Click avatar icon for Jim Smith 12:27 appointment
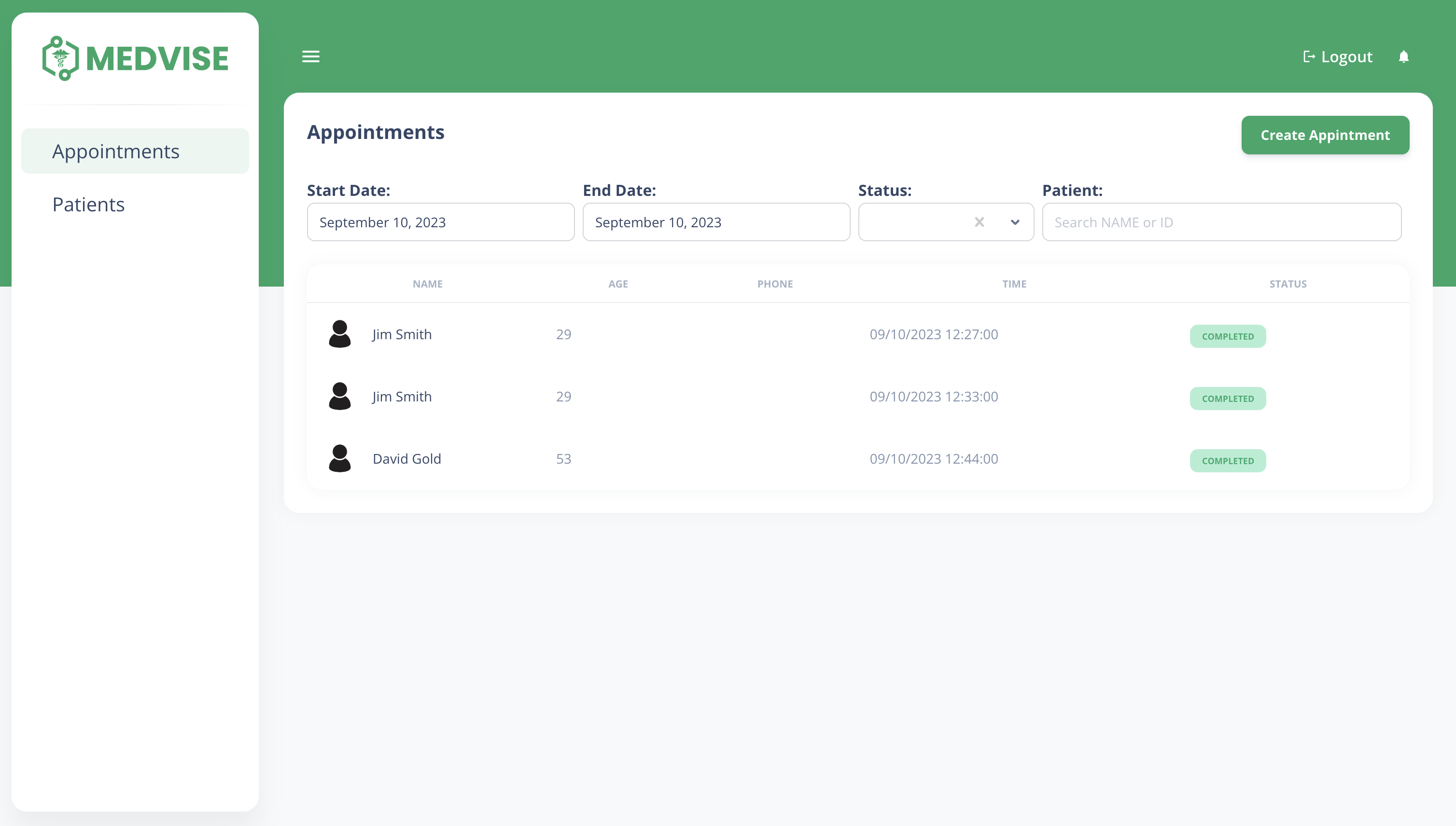This screenshot has height=826, width=1456. tap(339, 333)
